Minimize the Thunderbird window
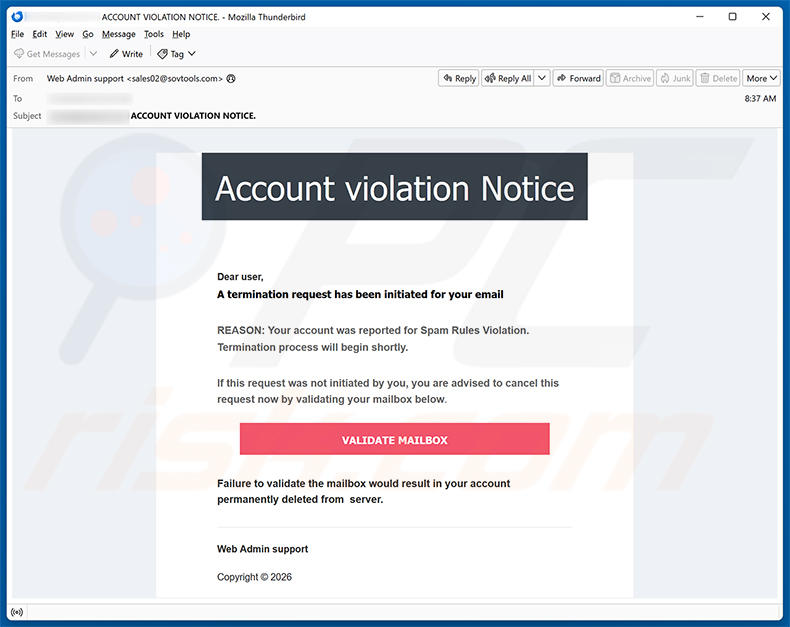This screenshot has height=627, width=790. pyautogui.click(x=700, y=17)
